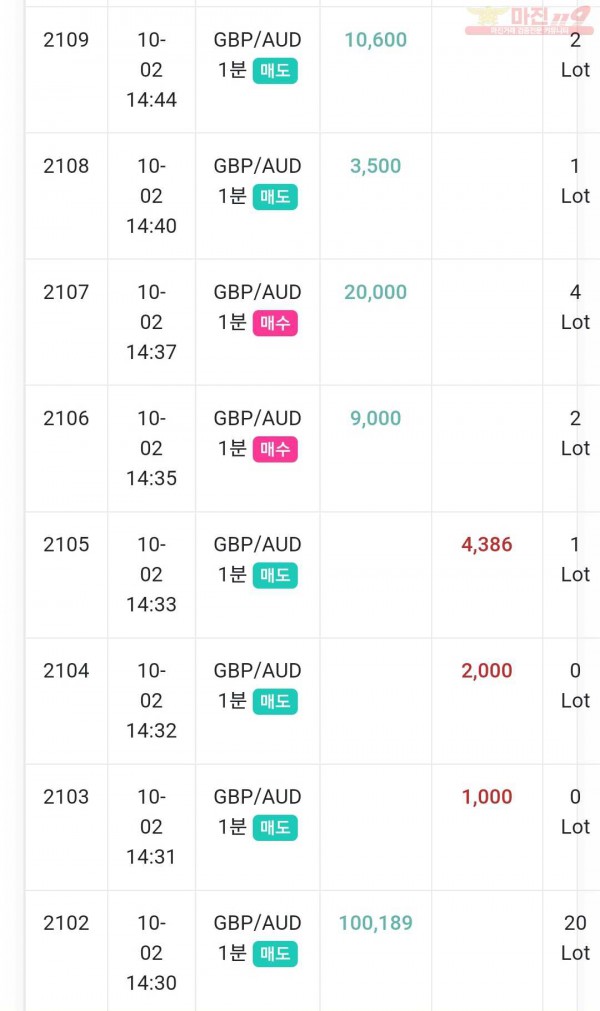The width and height of the screenshot is (600, 1011).
Task: Select order number 2102
Action: click(x=66, y=923)
